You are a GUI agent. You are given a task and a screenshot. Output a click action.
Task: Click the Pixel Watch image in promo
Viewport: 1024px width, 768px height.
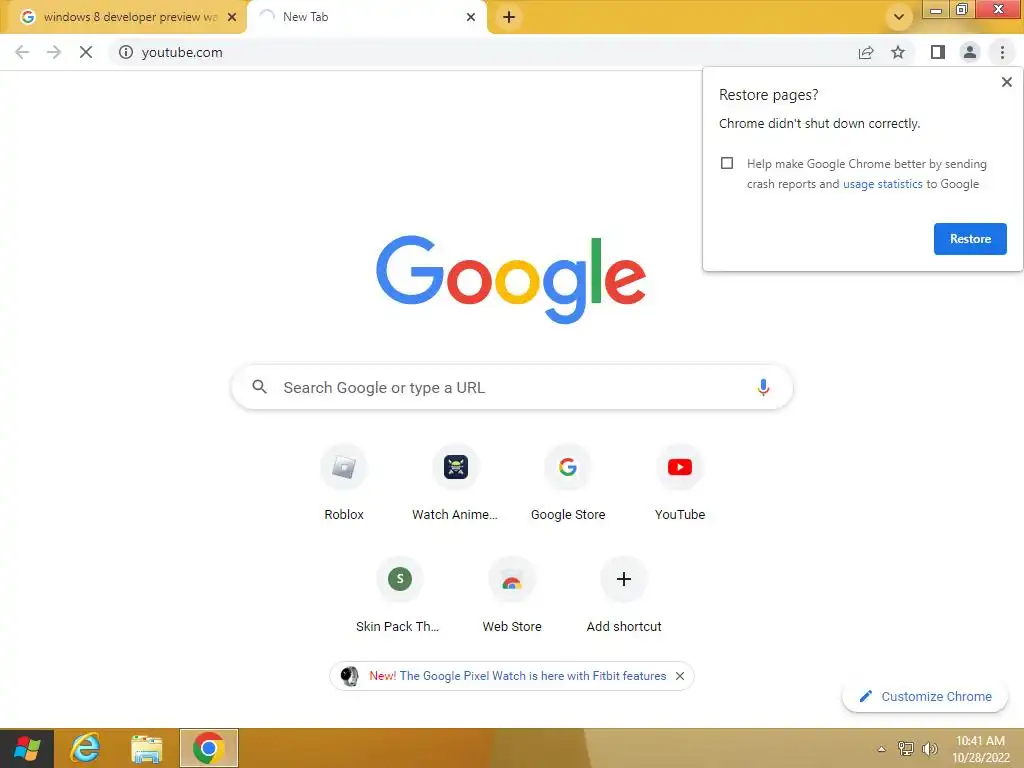[x=349, y=676]
